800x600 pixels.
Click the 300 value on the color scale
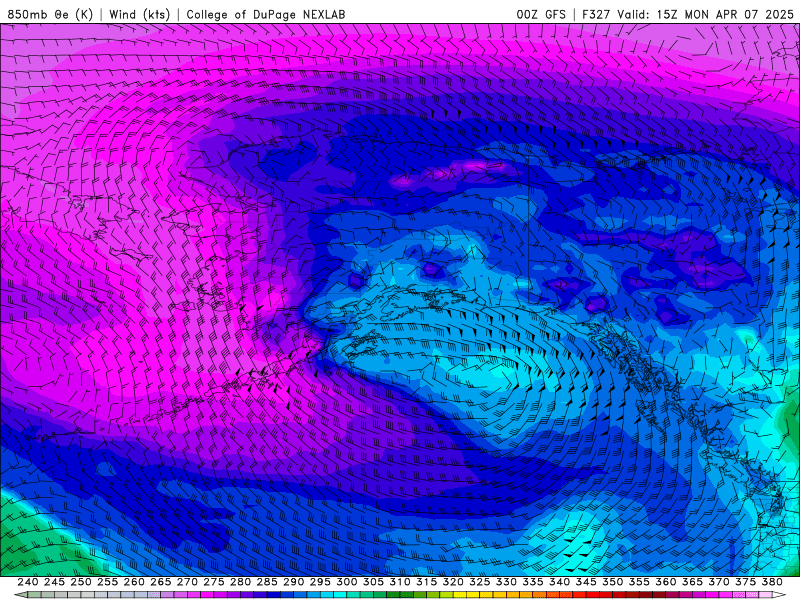pyautogui.click(x=347, y=582)
